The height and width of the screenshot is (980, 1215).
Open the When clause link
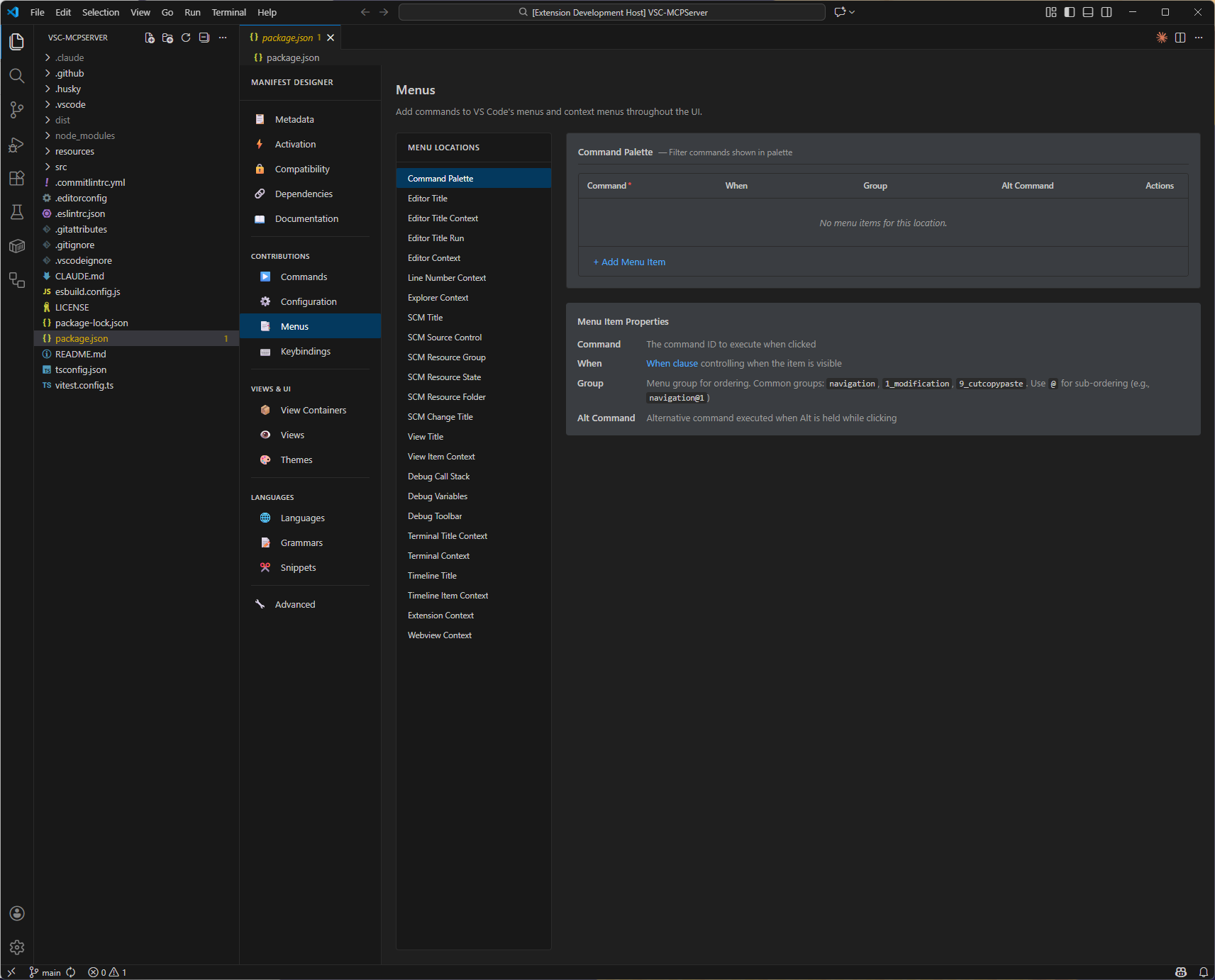tap(672, 363)
